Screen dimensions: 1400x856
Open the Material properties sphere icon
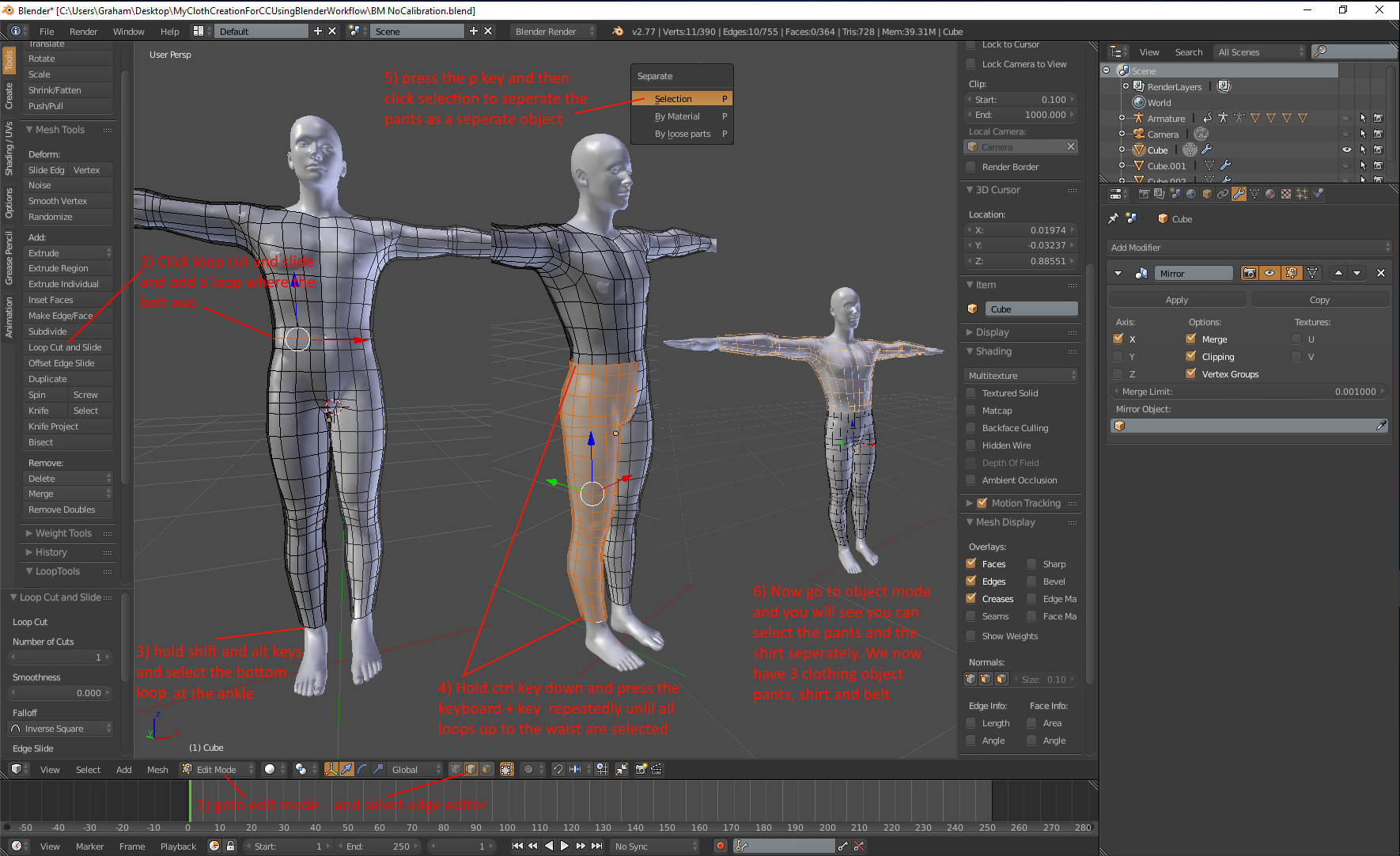1270,194
